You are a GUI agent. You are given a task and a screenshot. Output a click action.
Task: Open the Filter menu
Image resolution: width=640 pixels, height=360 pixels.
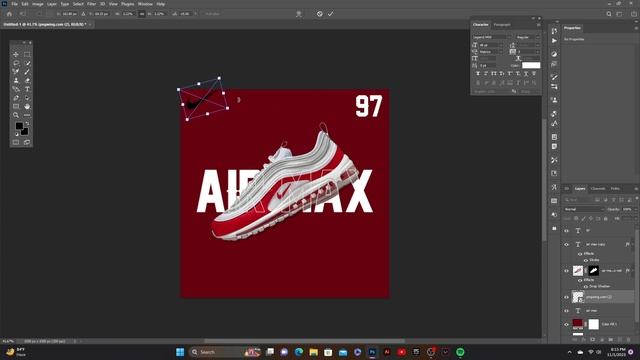91,4
